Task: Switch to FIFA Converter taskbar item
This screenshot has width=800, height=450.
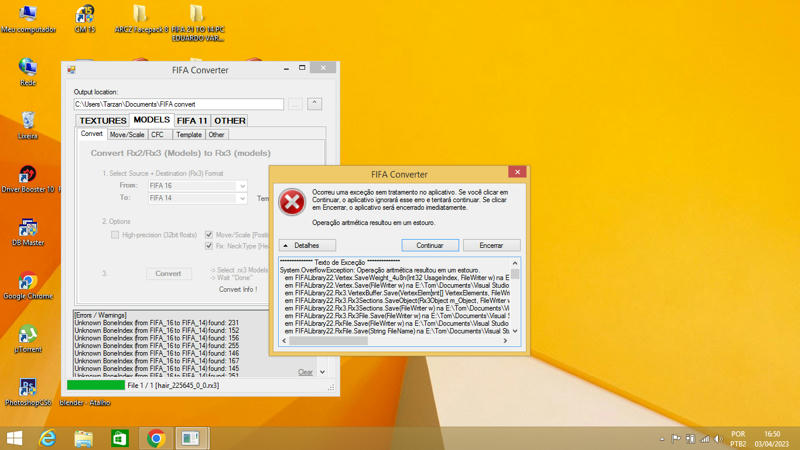Action: [x=191, y=438]
